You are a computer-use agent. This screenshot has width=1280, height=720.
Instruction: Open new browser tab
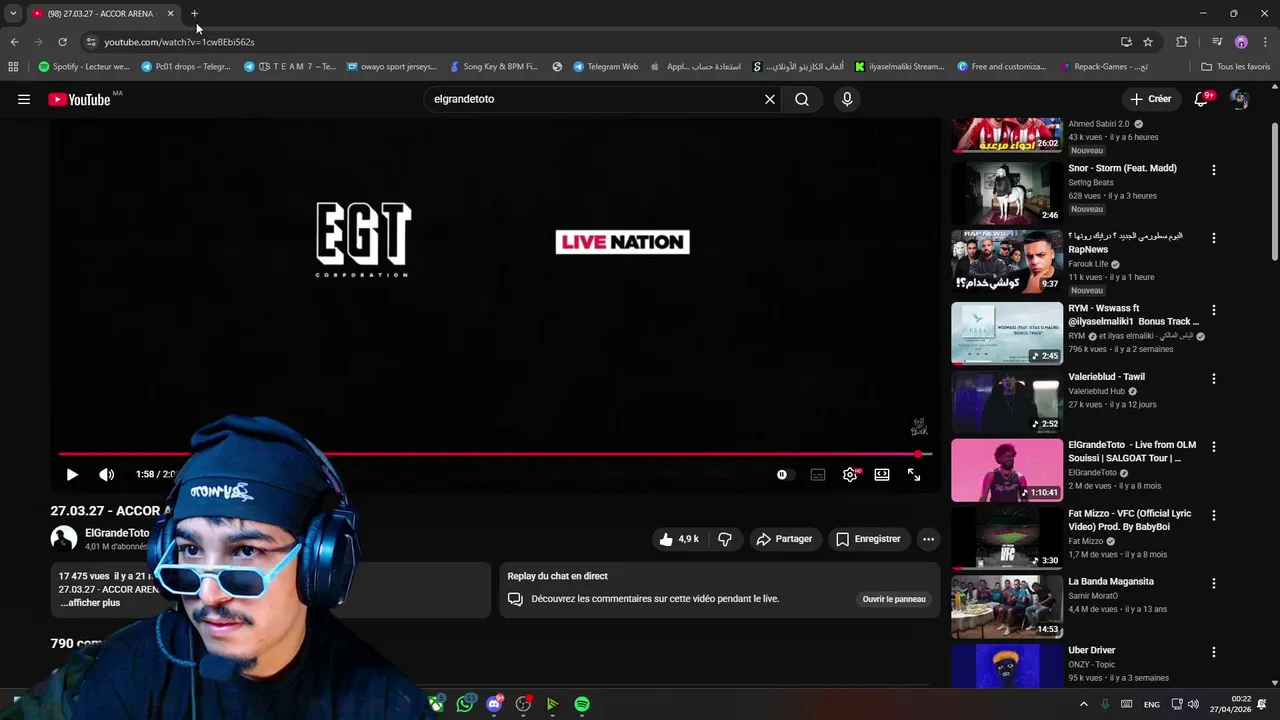pyautogui.click(x=195, y=14)
